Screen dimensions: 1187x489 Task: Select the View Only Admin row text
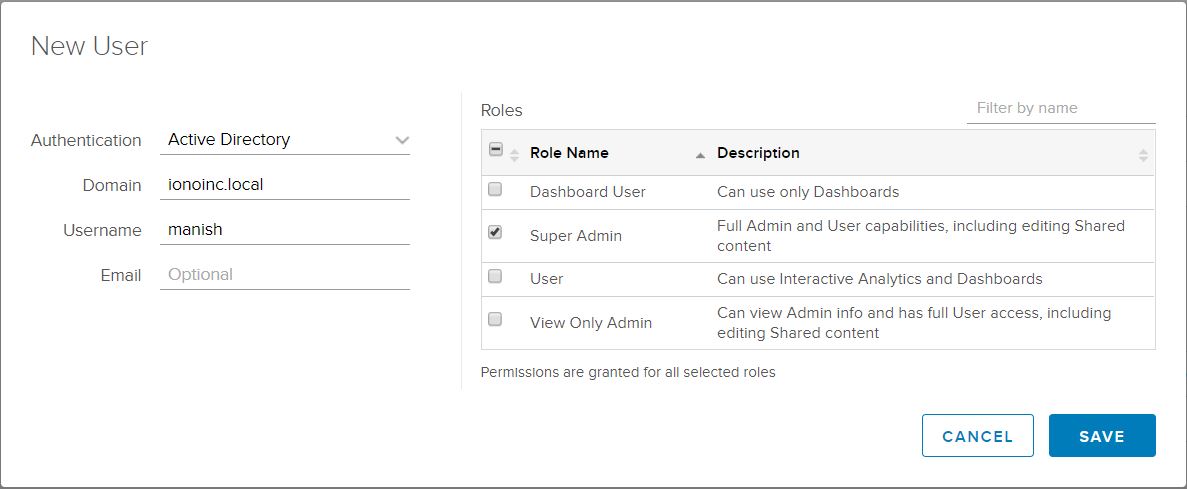(591, 323)
